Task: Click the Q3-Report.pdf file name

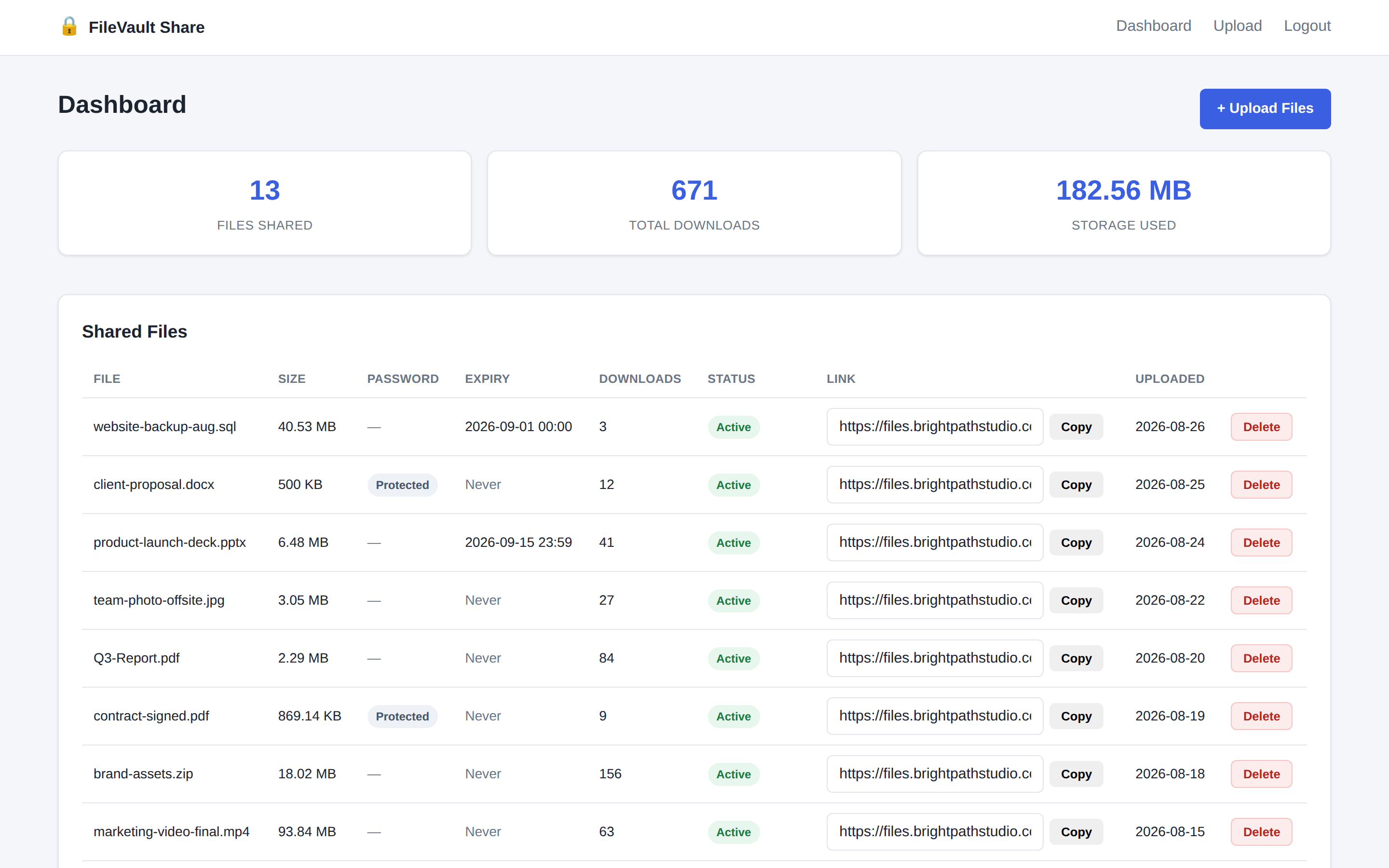Action: (x=136, y=658)
